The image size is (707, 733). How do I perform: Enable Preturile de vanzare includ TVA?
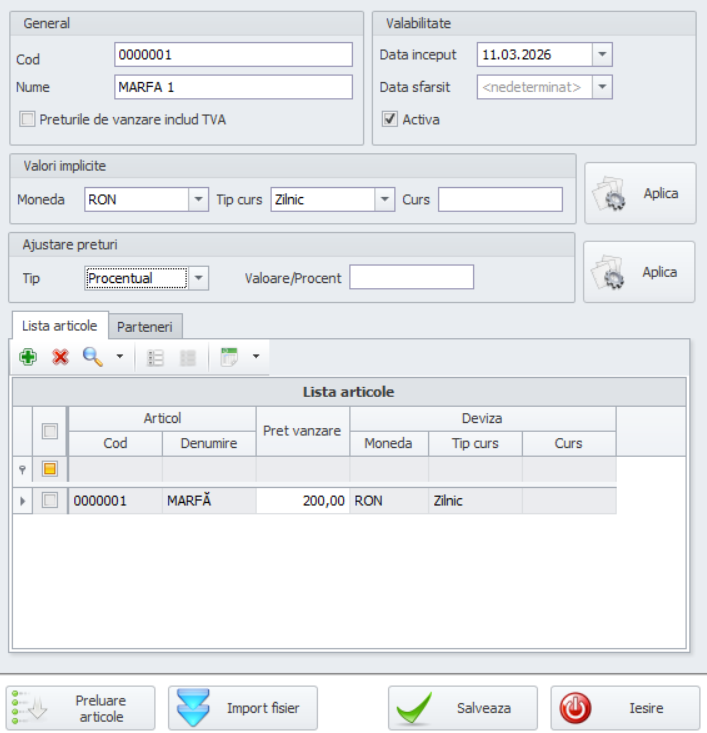coord(28,120)
